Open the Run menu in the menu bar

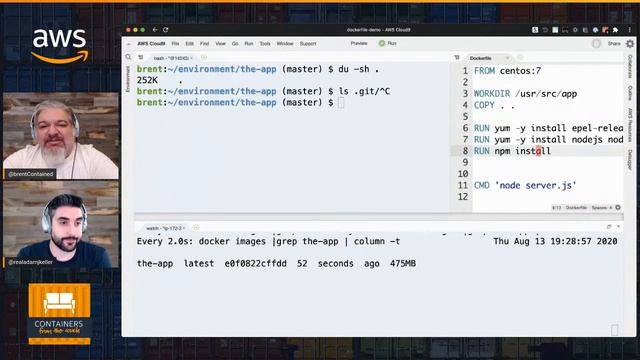click(x=249, y=44)
